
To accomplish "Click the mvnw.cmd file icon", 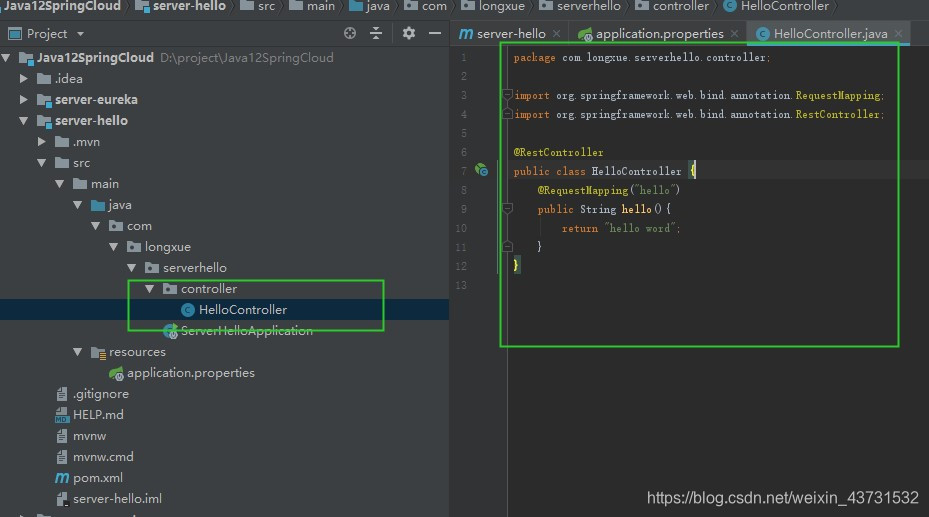I will [62, 457].
